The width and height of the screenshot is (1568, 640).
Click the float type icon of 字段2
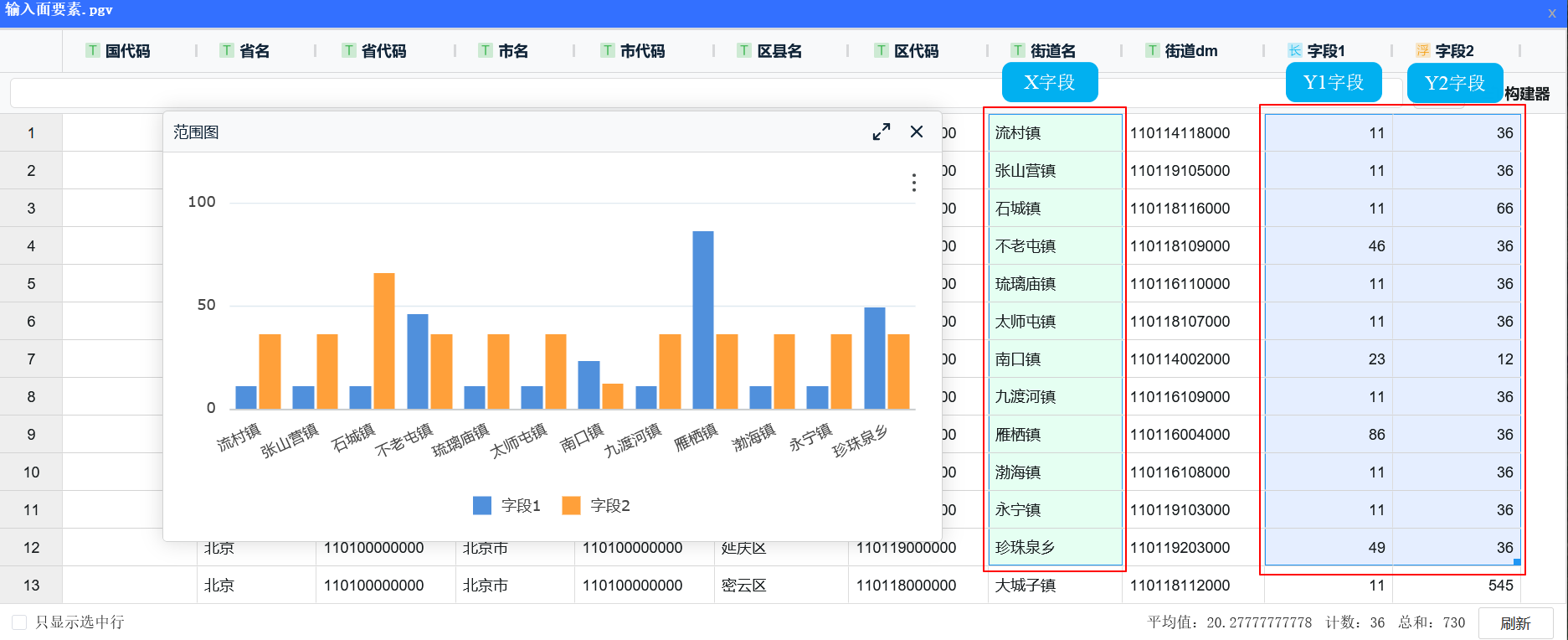pyautogui.click(x=1422, y=51)
